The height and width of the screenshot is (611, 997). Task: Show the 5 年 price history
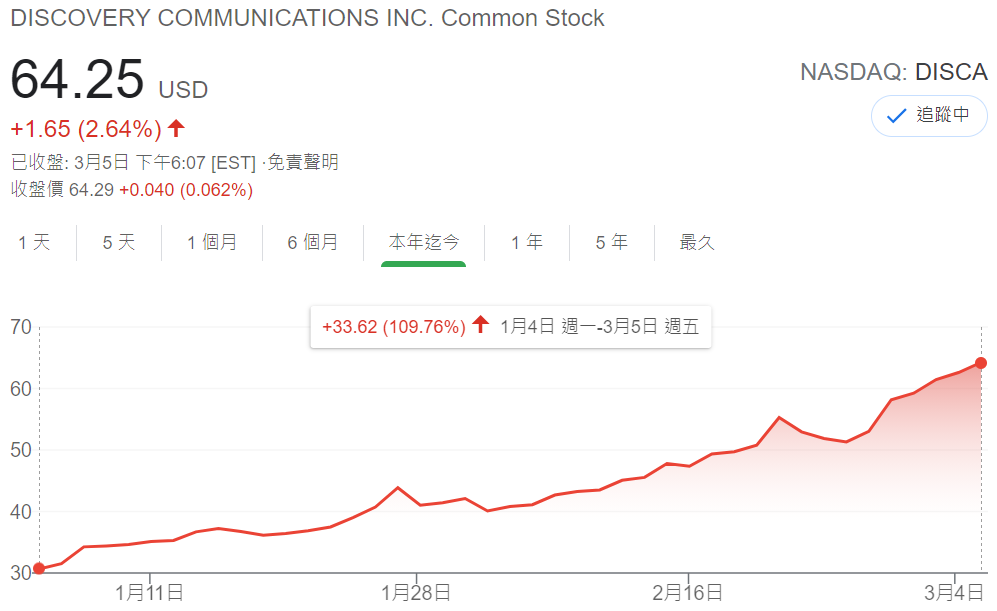coord(612,242)
